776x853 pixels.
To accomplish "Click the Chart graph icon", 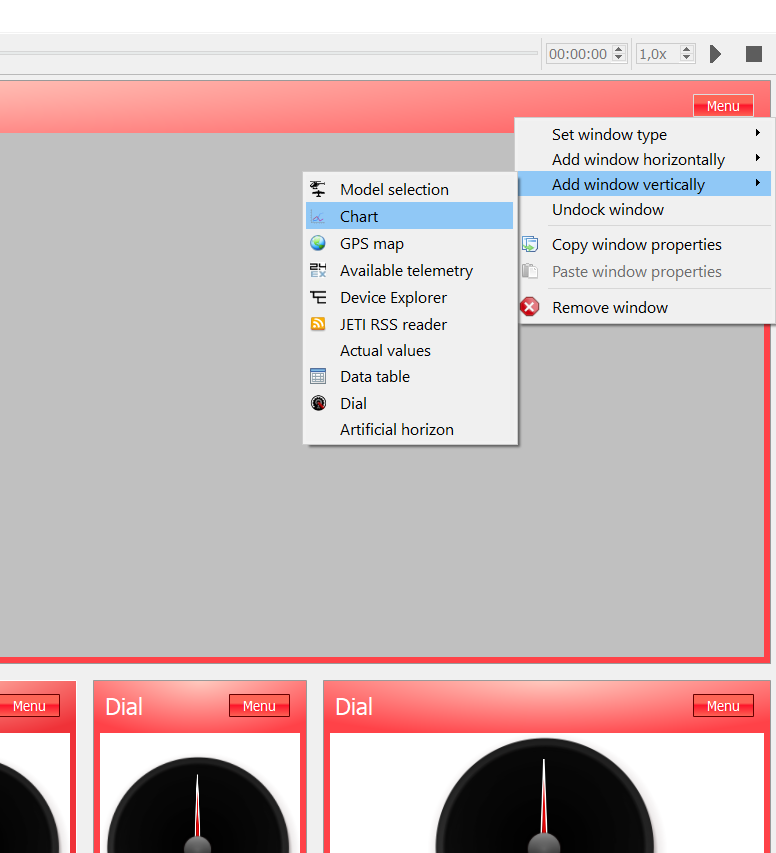I will coord(318,217).
